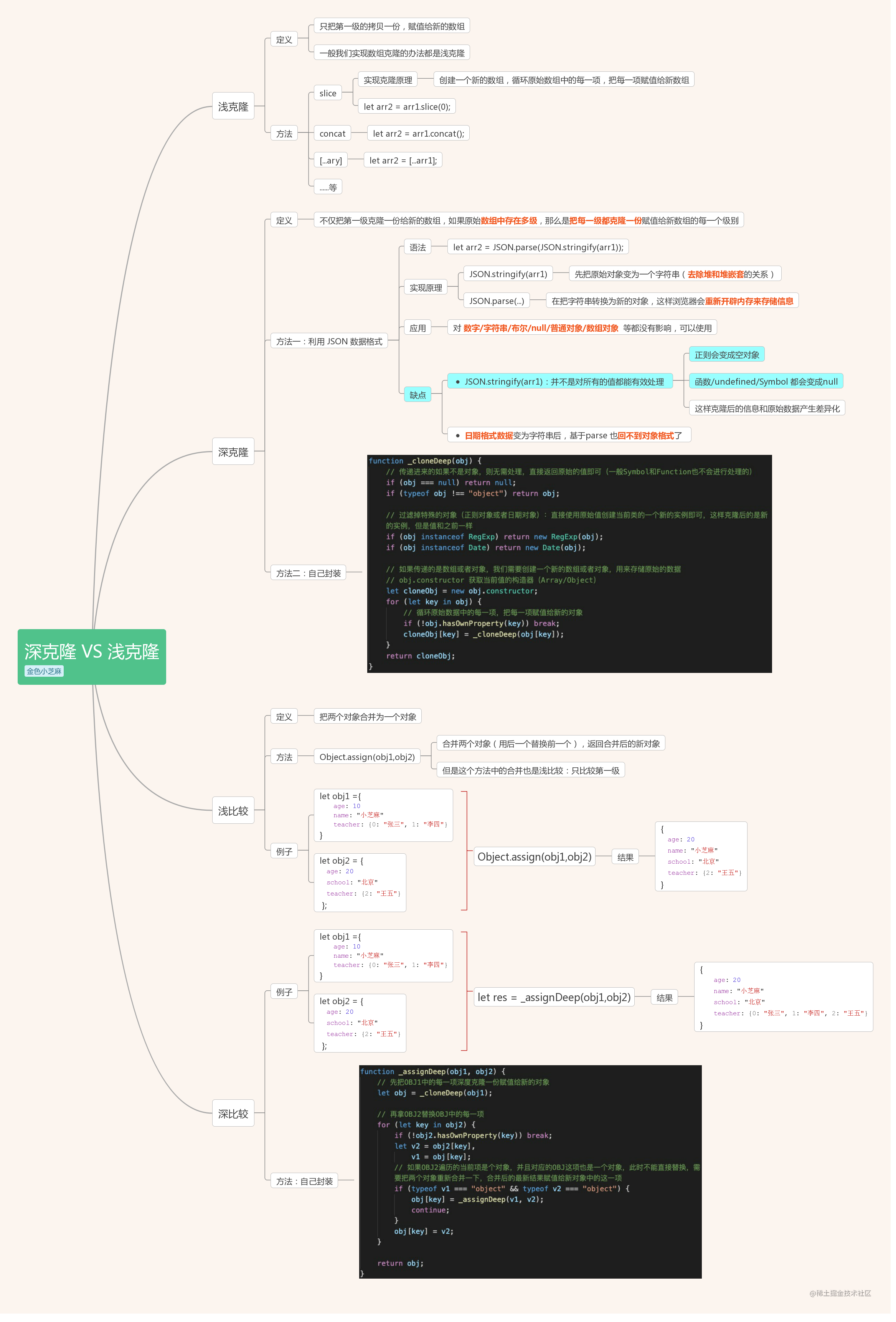Click the 金色小芝麻 author tag

[44, 671]
